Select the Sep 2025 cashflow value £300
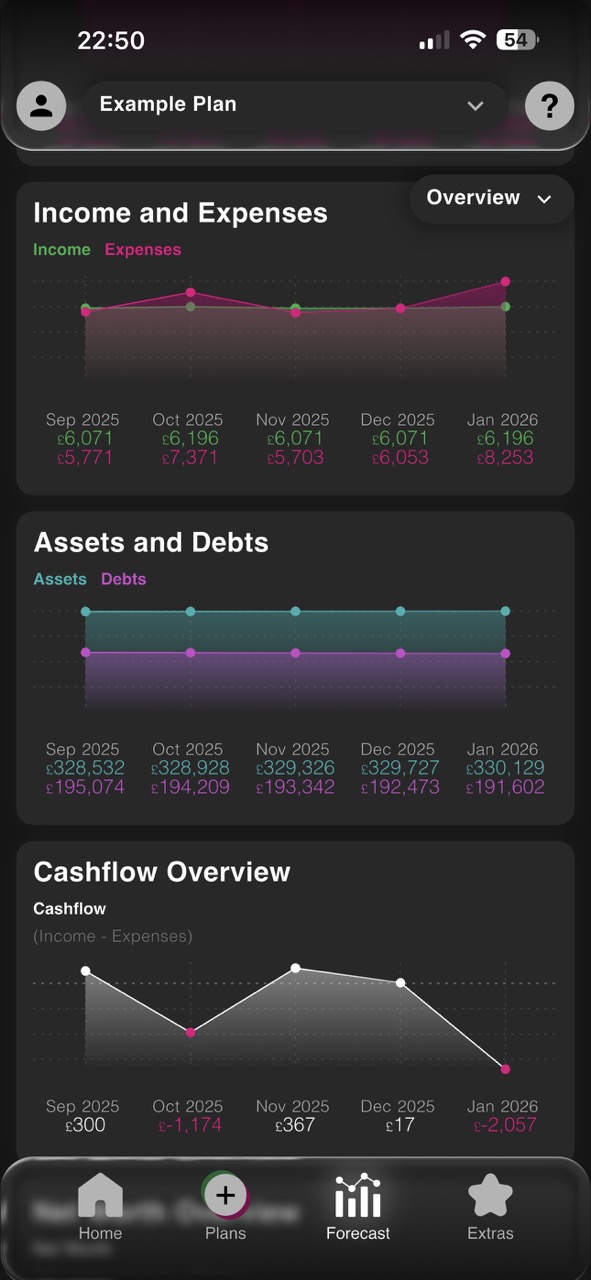 (x=84, y=1124)
